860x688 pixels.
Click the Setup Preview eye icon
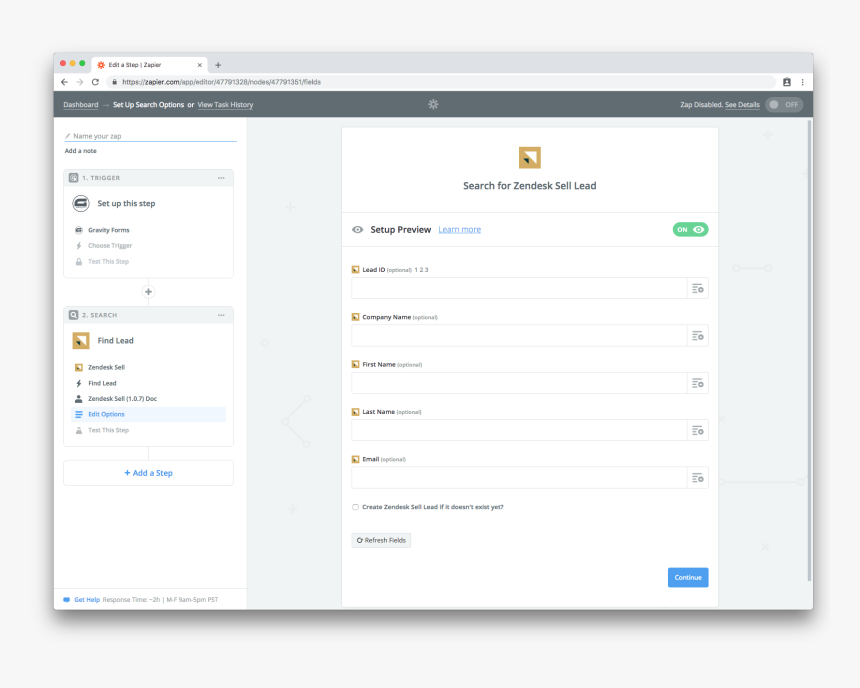coord(358,229)
